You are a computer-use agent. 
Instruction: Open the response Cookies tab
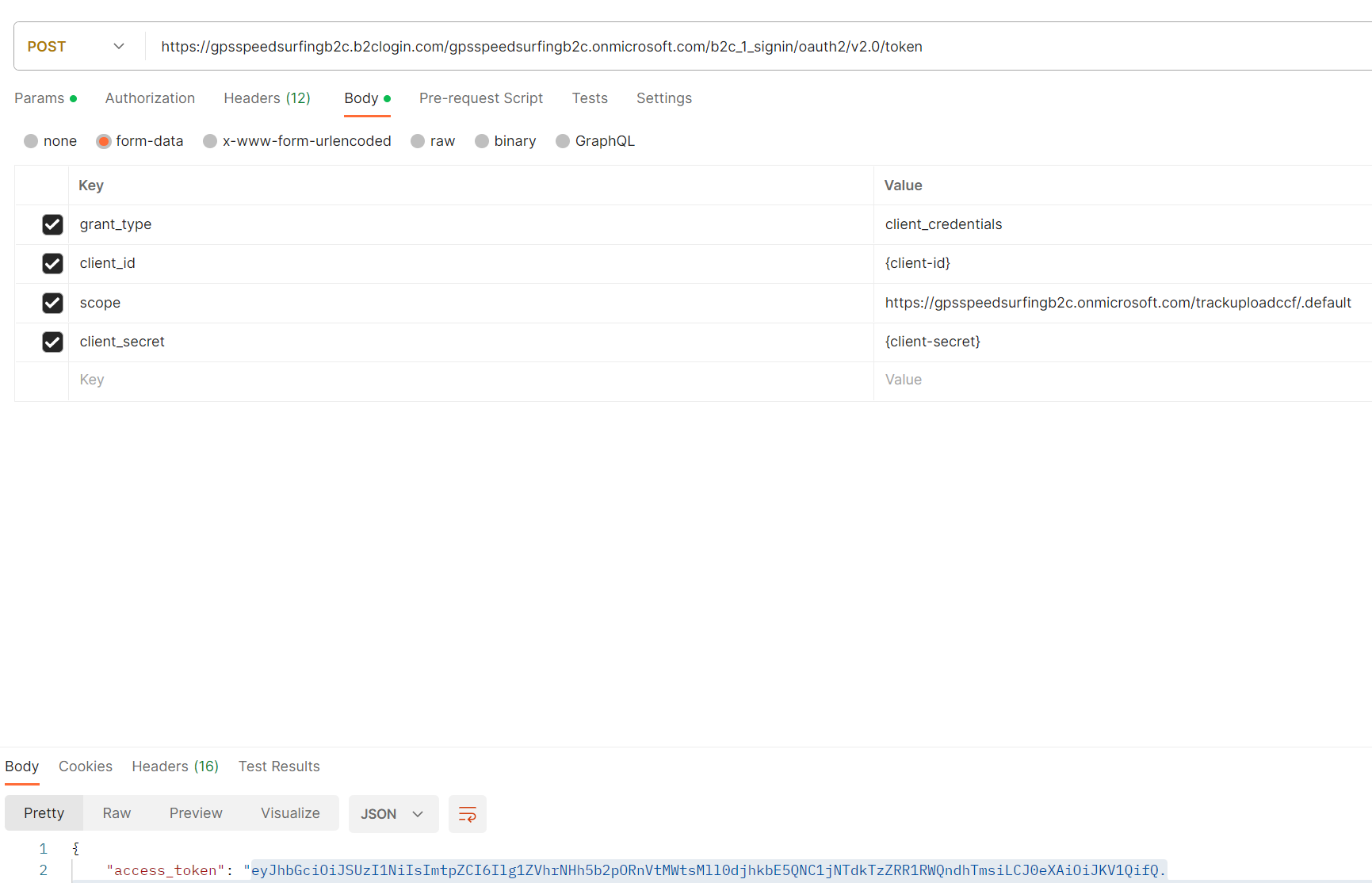click(x=85, y=766)
